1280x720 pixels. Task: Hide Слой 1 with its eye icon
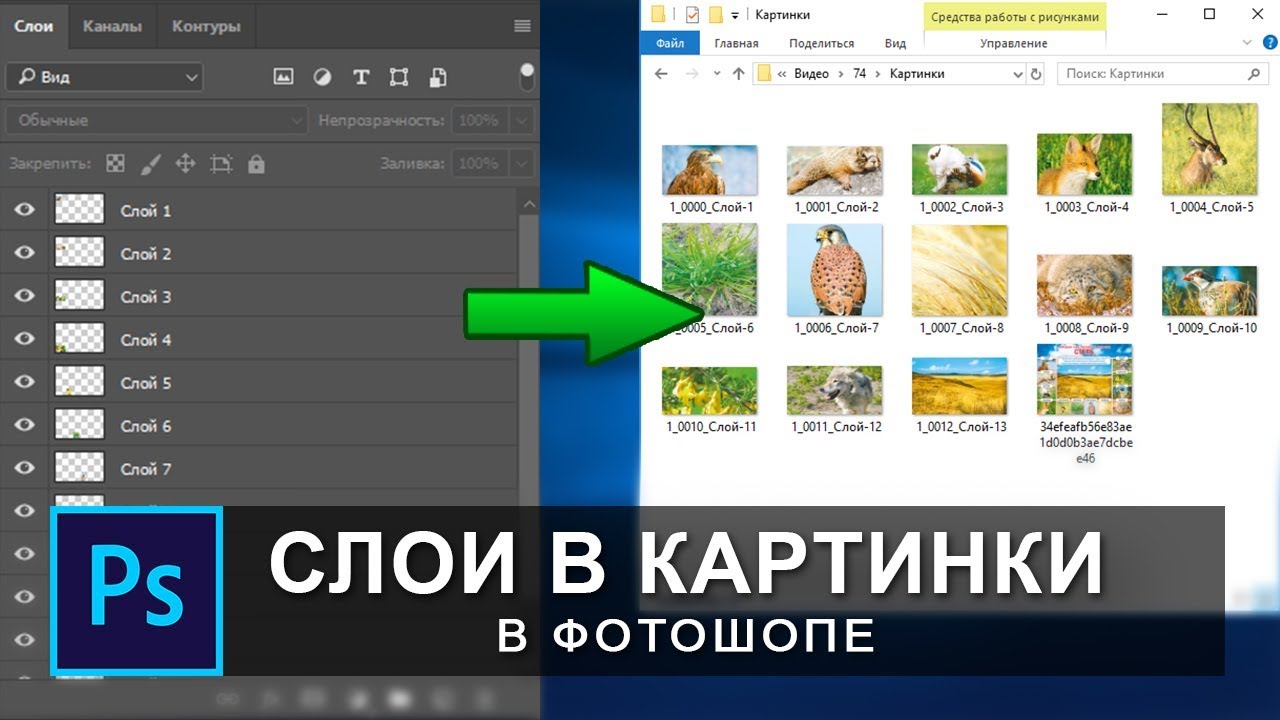pyautogui.click(x=25, y=210)
